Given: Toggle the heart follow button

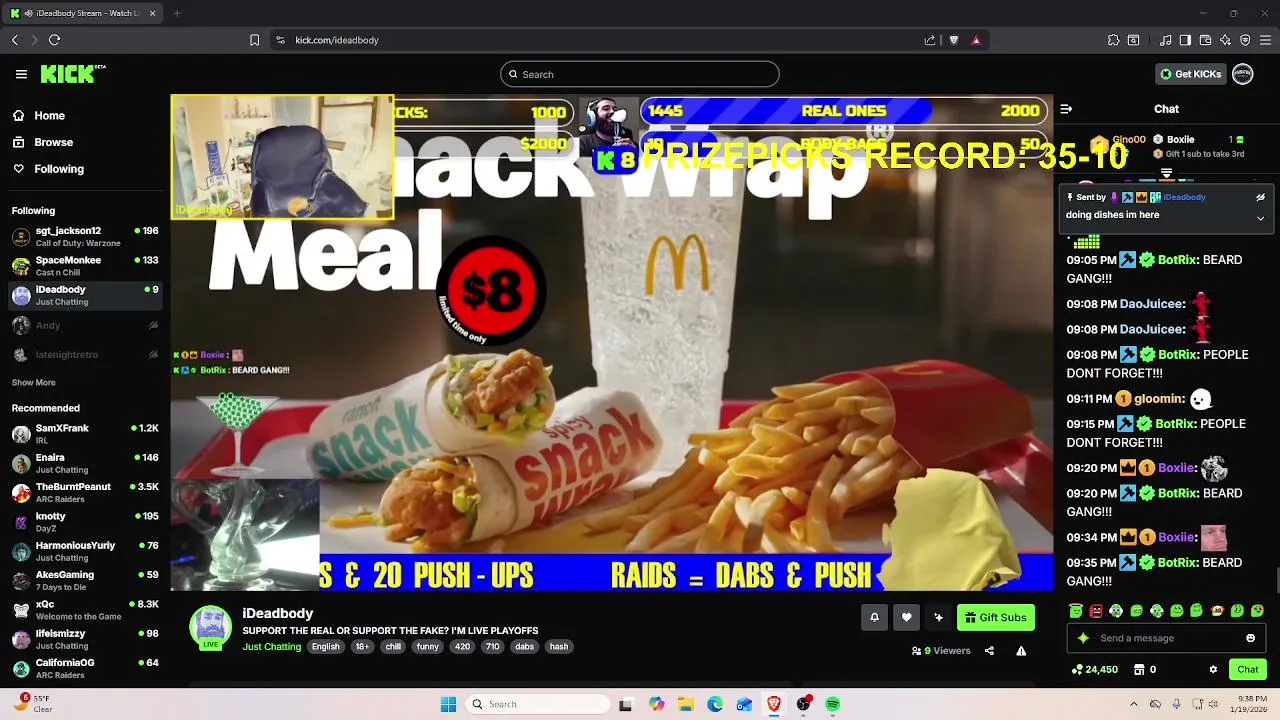Looking at the screenshot, I should (906, 617).
